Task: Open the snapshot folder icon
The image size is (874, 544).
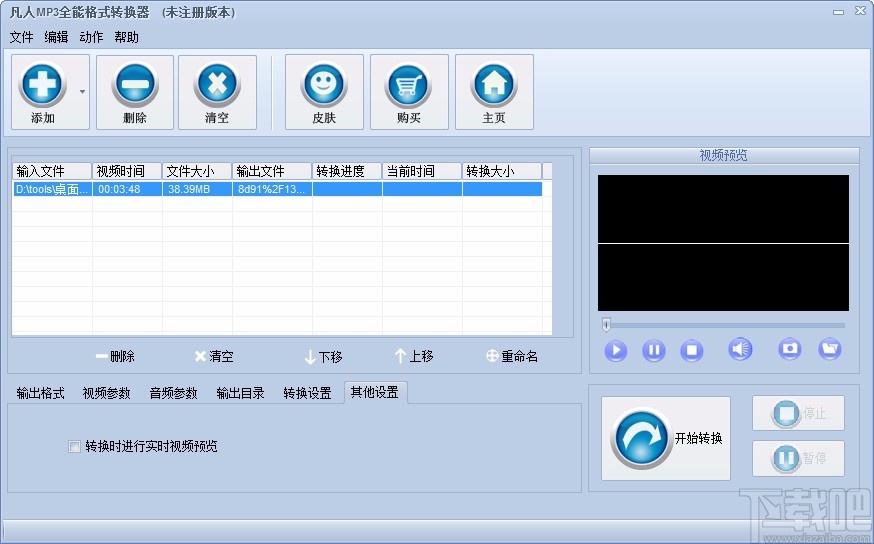Action: [x=830, y=349]
